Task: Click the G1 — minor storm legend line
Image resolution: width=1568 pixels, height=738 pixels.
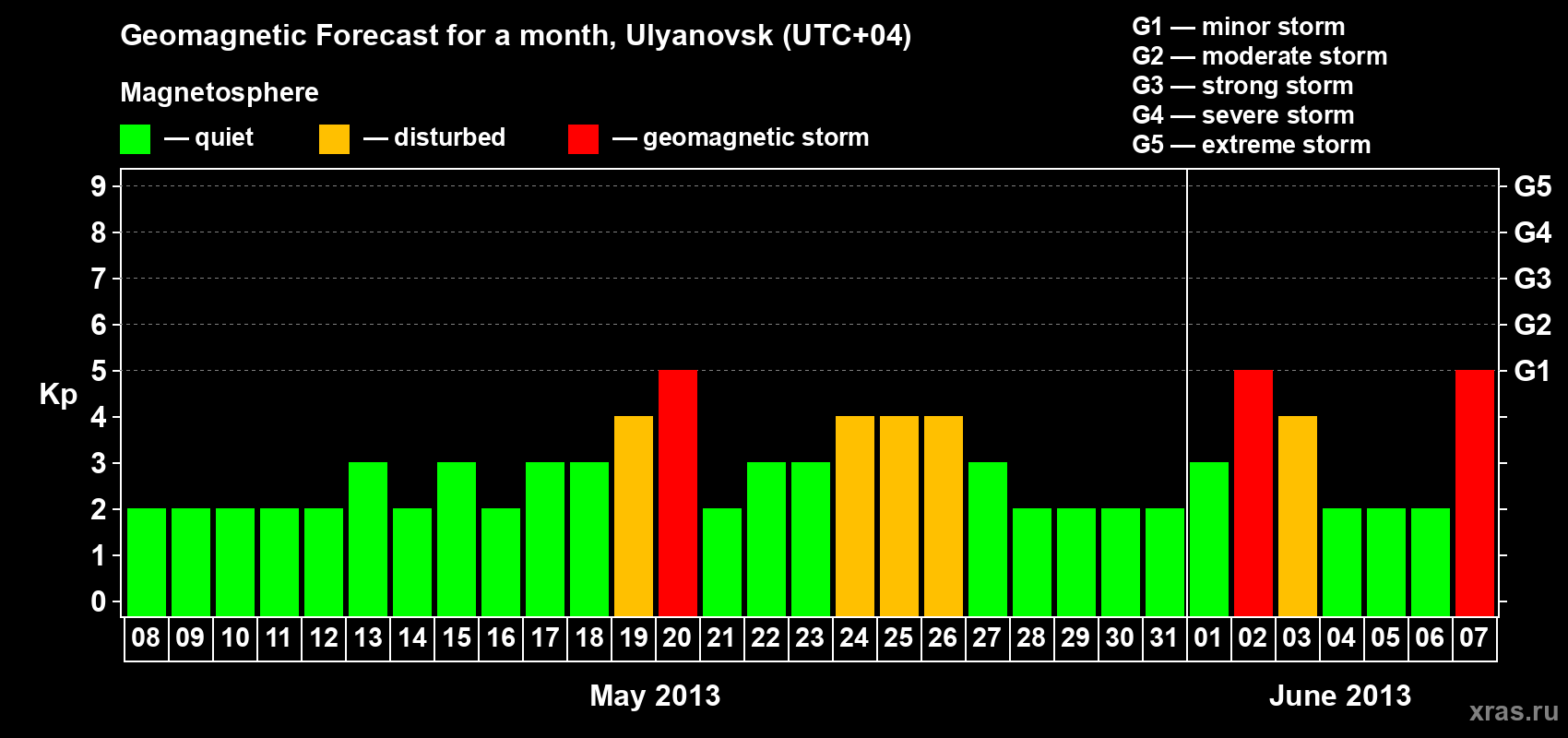Action: pos(1239,27)
